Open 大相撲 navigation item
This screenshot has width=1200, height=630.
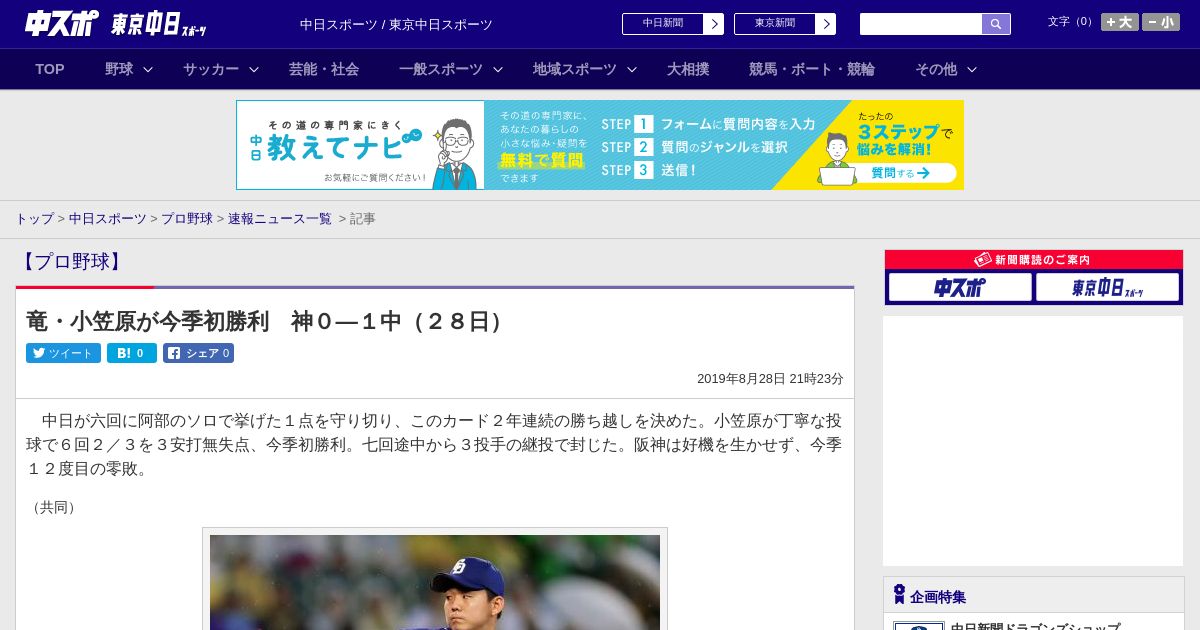click(x=688, y=69)
